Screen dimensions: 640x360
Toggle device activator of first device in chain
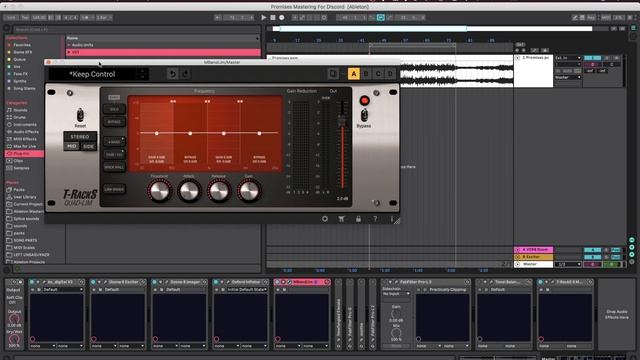pyautogui.click(x=32, y=282)
